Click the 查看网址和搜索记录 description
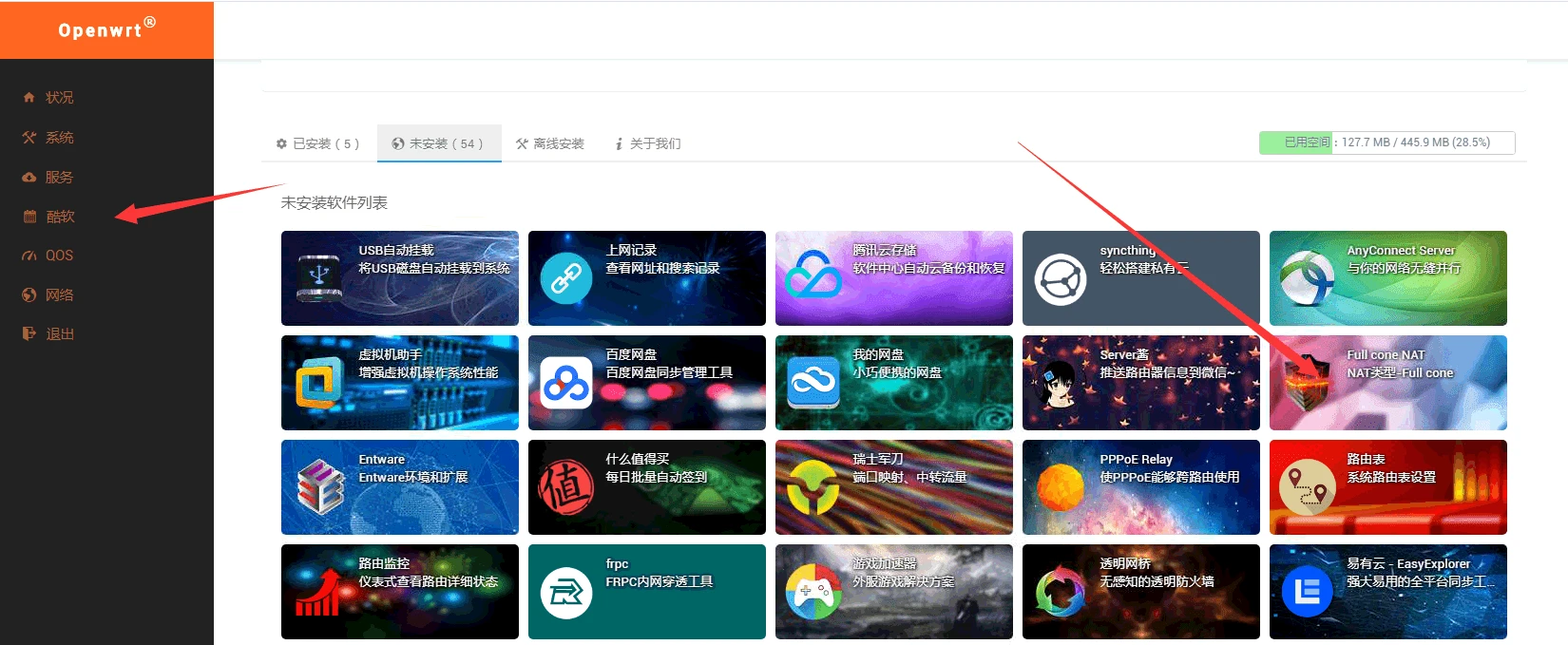 pos(663,269)
